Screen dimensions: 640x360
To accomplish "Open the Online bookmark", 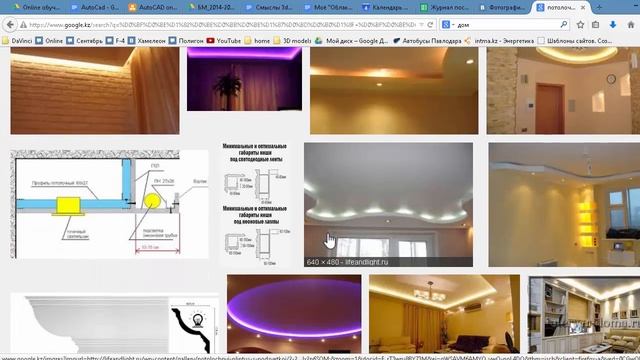I will coord(49,40).
